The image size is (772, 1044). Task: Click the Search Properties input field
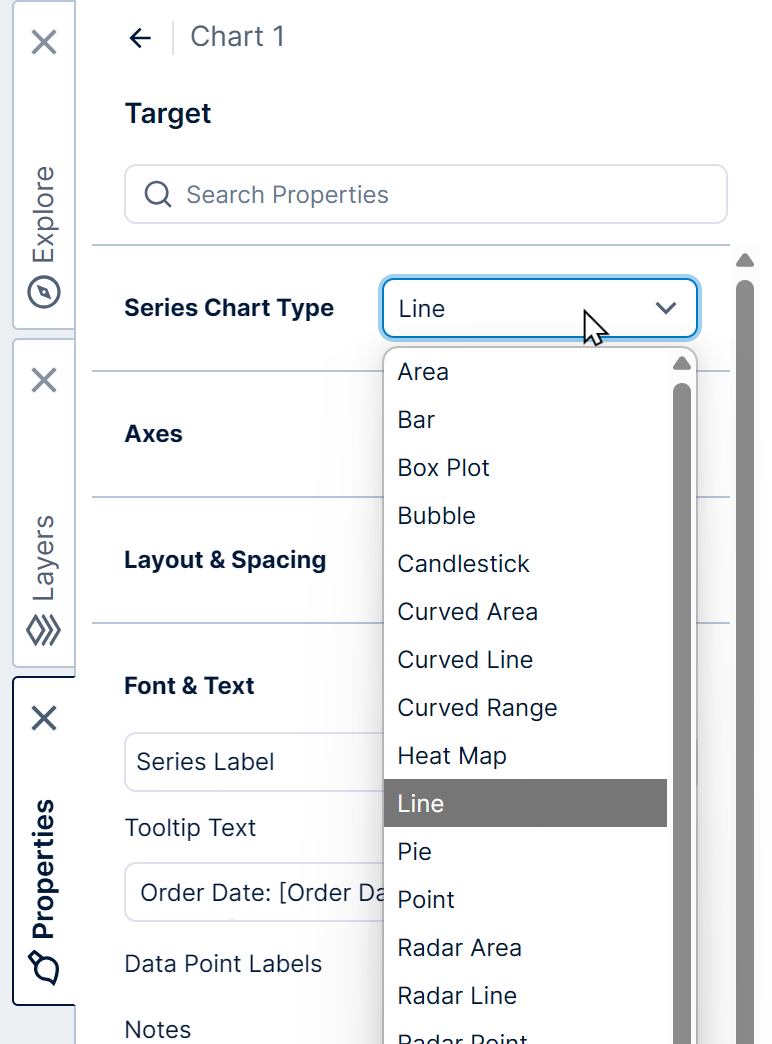(x=400, y=194)
